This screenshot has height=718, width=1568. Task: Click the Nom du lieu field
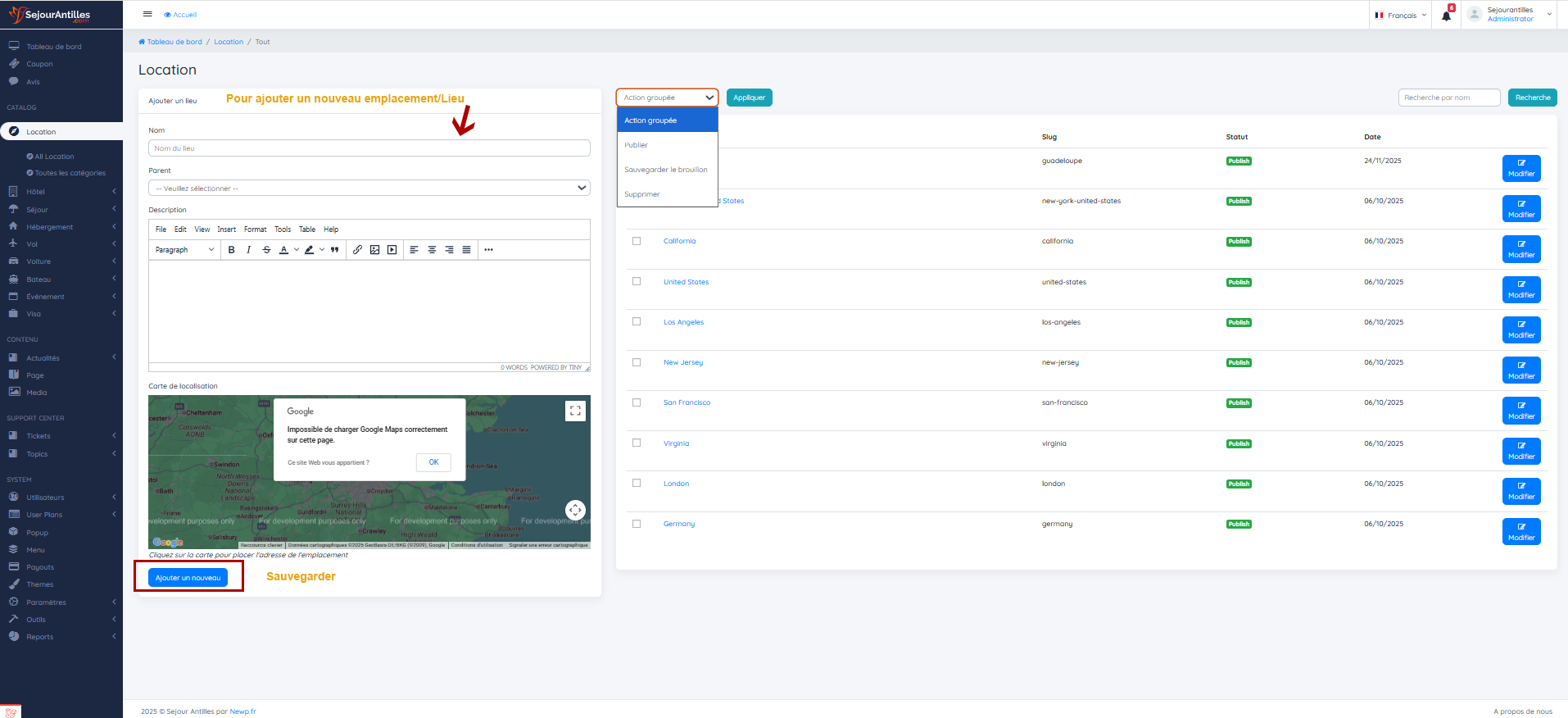[x=369, y=148]
